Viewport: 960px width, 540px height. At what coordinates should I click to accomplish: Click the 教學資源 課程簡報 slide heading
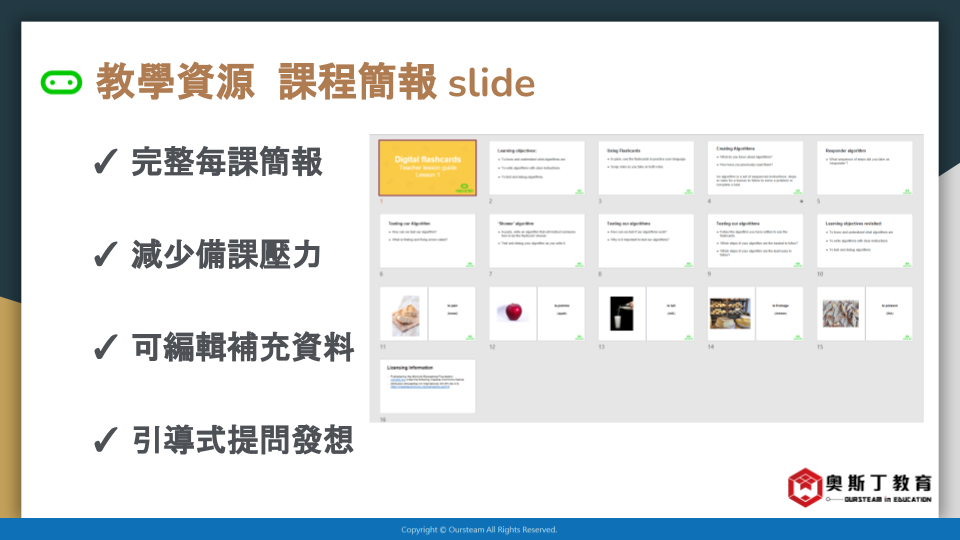point(315,83)
